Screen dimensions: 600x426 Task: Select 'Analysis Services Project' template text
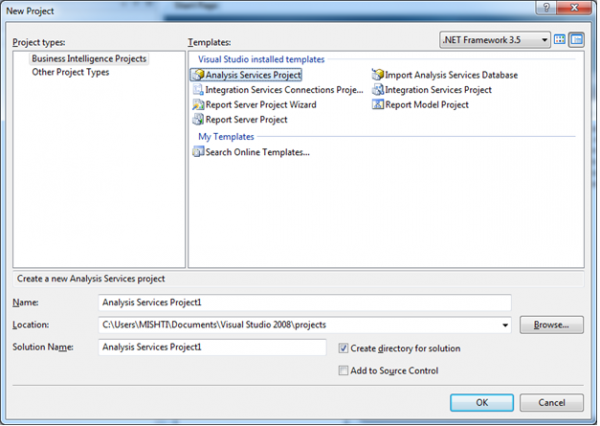tap(253, 75)
